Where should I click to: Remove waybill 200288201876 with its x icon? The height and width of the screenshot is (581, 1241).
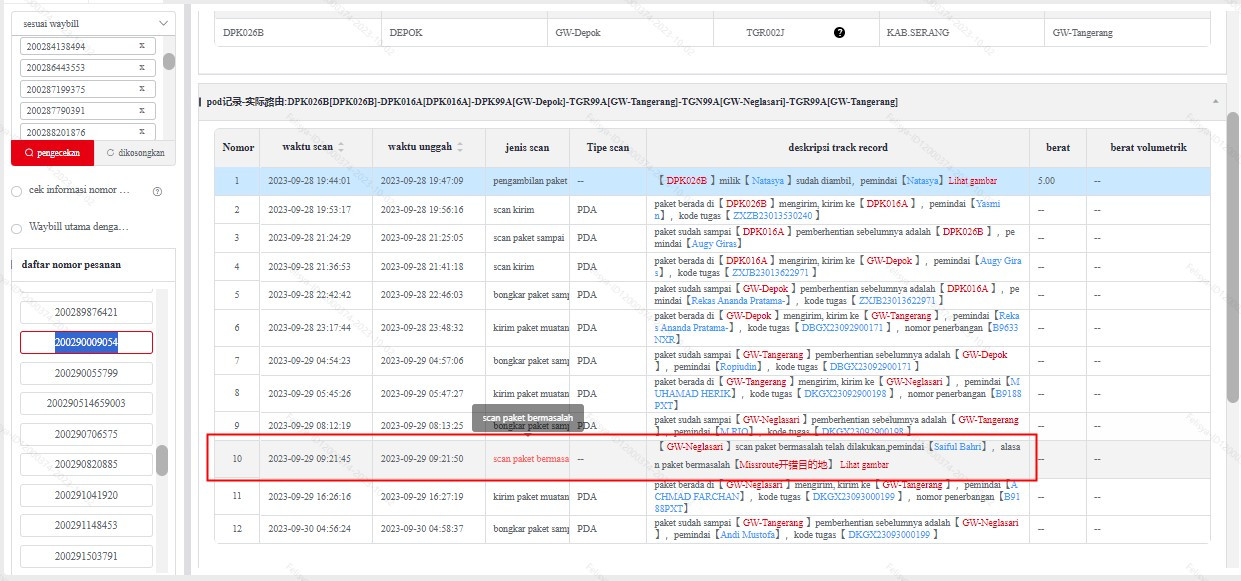point(141,132)
